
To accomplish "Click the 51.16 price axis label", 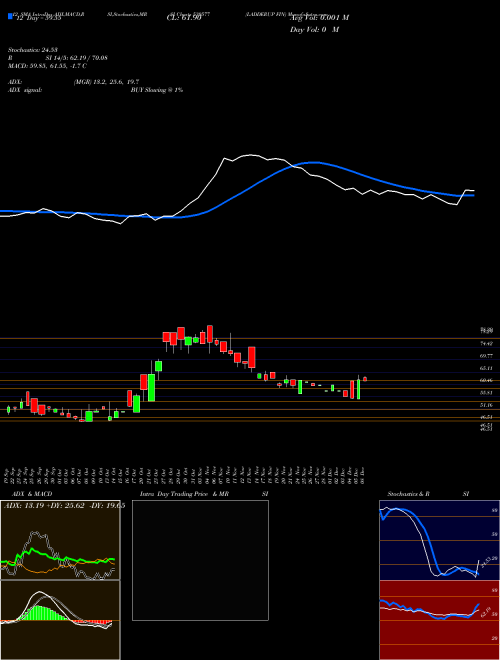I will [487, 405].
